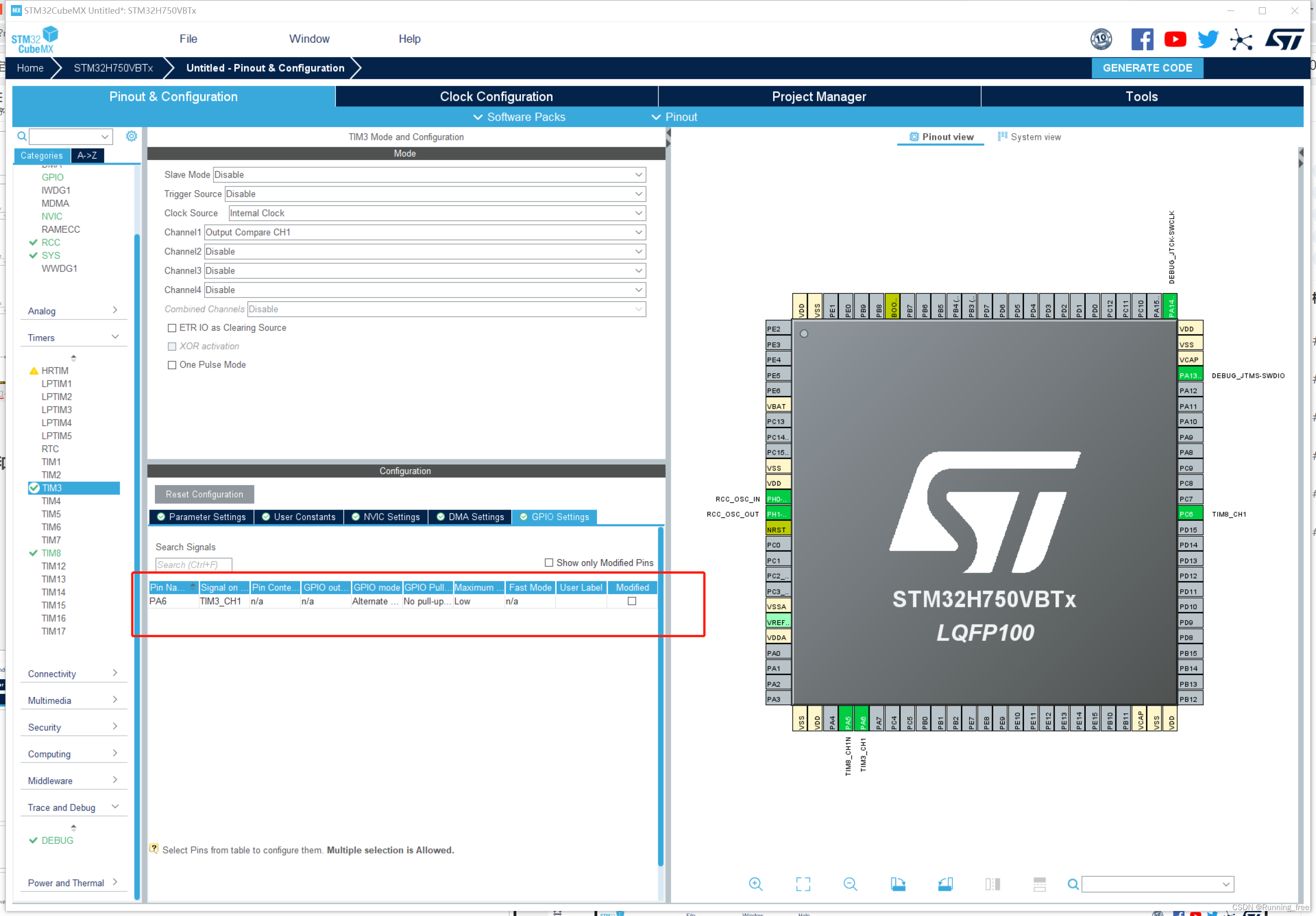Expand the Channel1 Output Compare CH1 dropdown
The width and height of the screenshot is (1316, 916).
pos(638,232)
